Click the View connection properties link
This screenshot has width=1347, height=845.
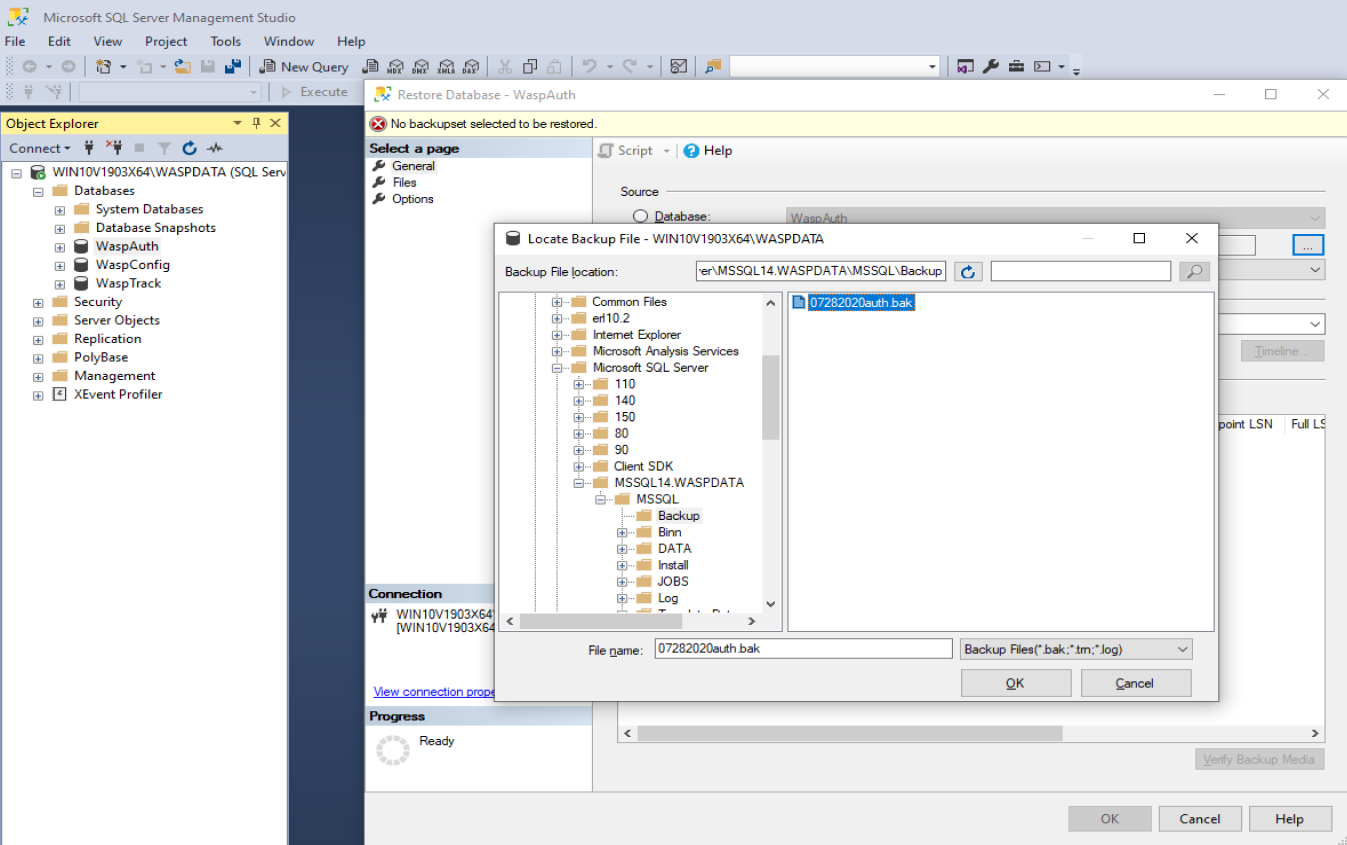pos(434,691)
